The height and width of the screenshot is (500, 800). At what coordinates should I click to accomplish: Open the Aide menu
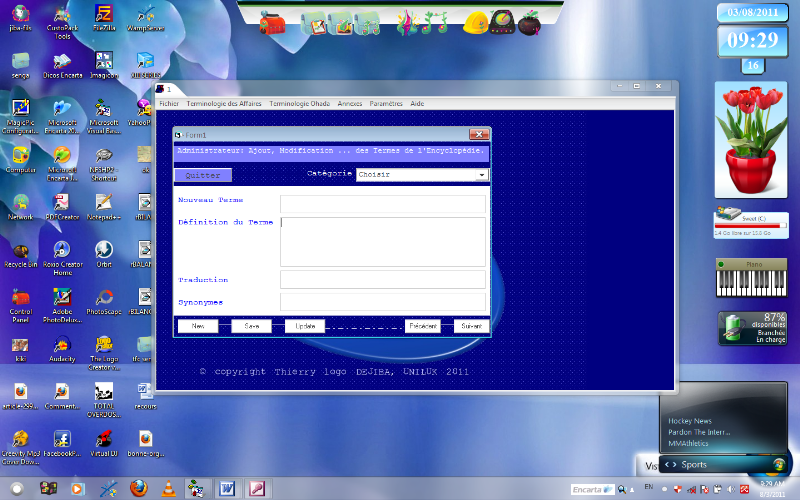tap(417, 104)
